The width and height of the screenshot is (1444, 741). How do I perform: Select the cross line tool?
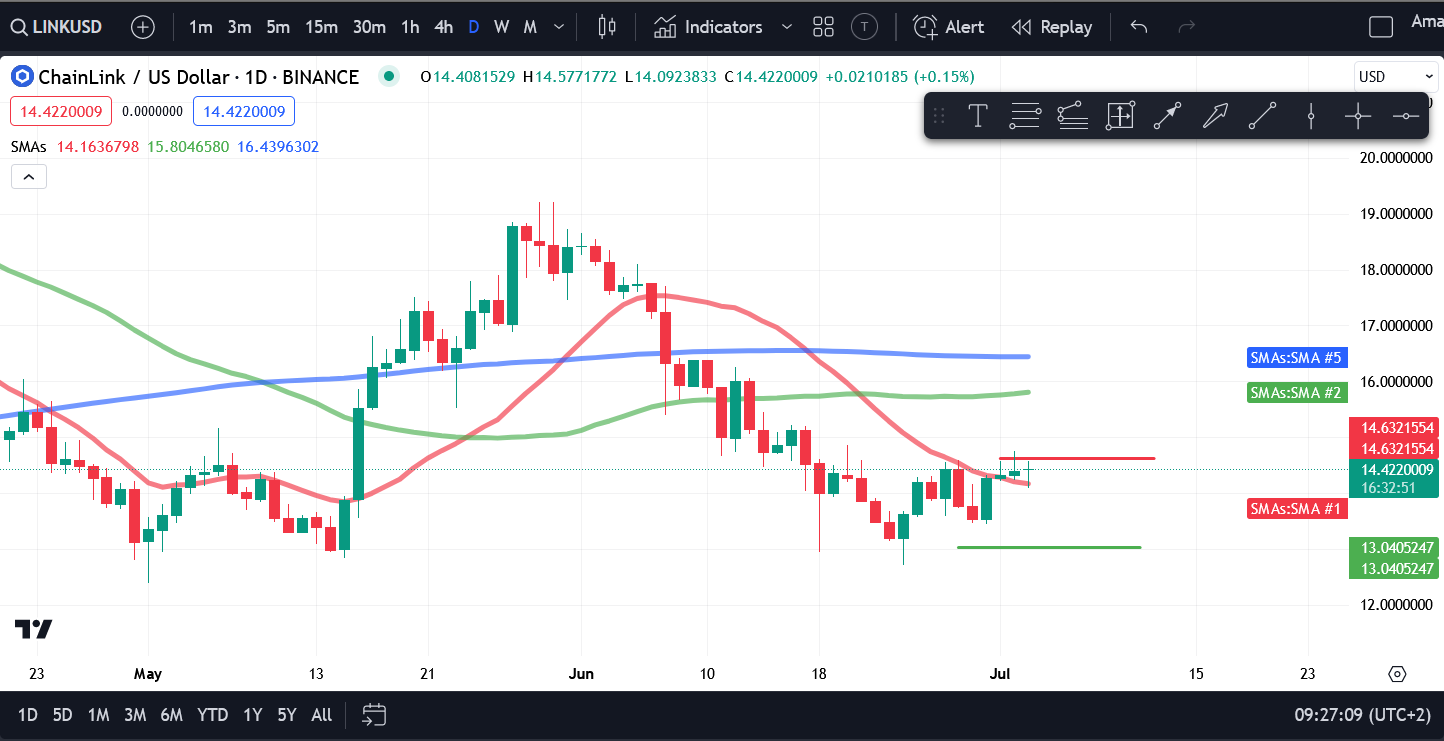1357,116
